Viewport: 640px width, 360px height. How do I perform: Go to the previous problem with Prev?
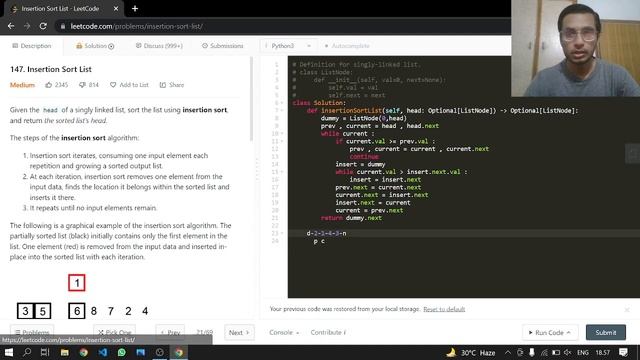[x=170, y=332]
